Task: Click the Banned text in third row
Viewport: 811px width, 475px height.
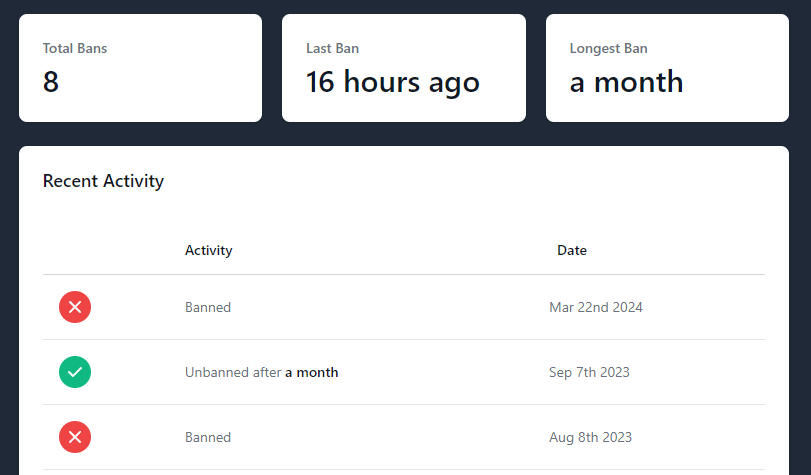Action: (x=208, y=437)
